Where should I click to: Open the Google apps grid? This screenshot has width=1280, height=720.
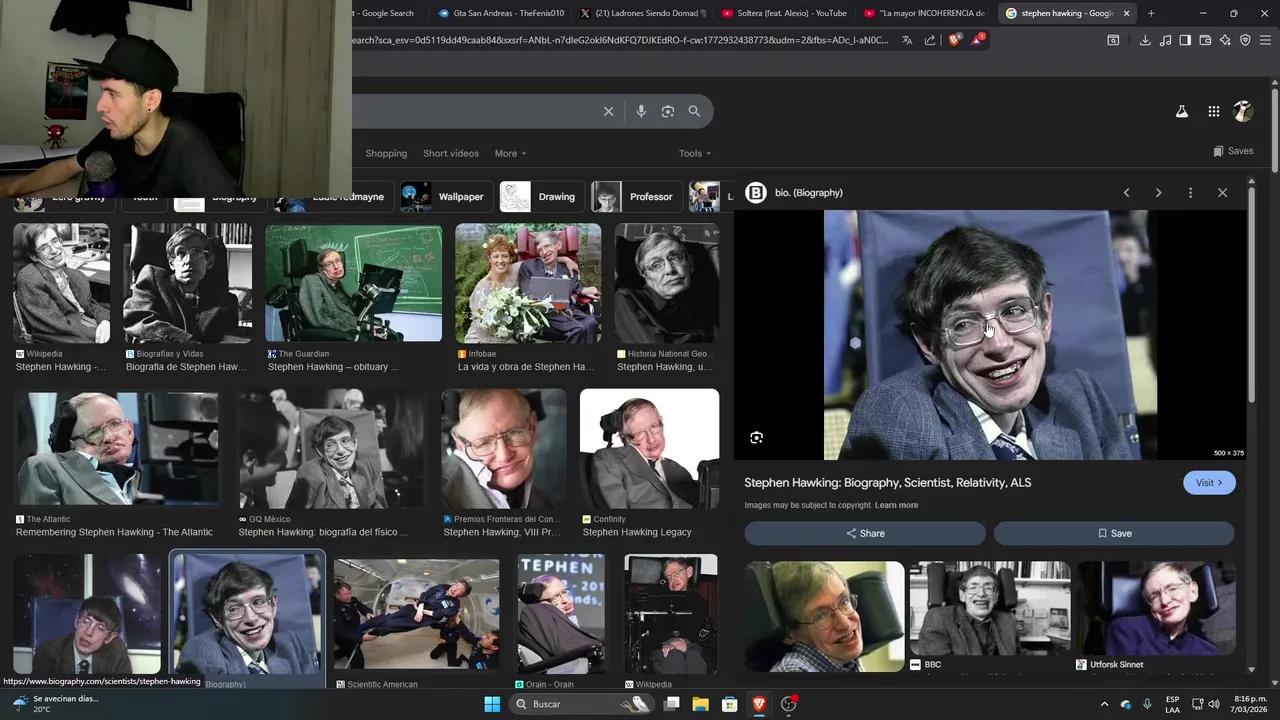(x=1213, y=112)
